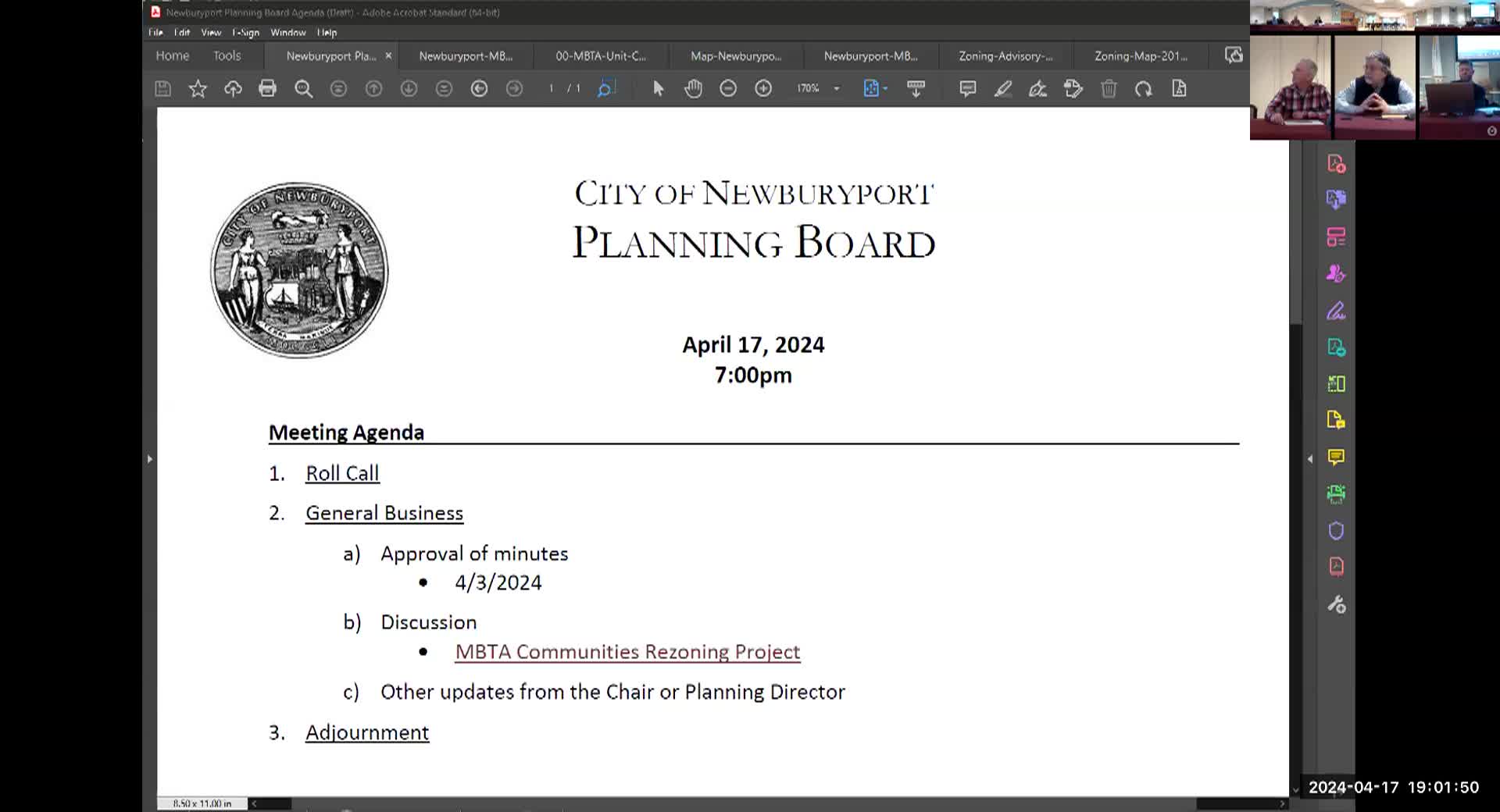
Task: Select the highlighter pen tool
Action: [x=1003, y=89]
